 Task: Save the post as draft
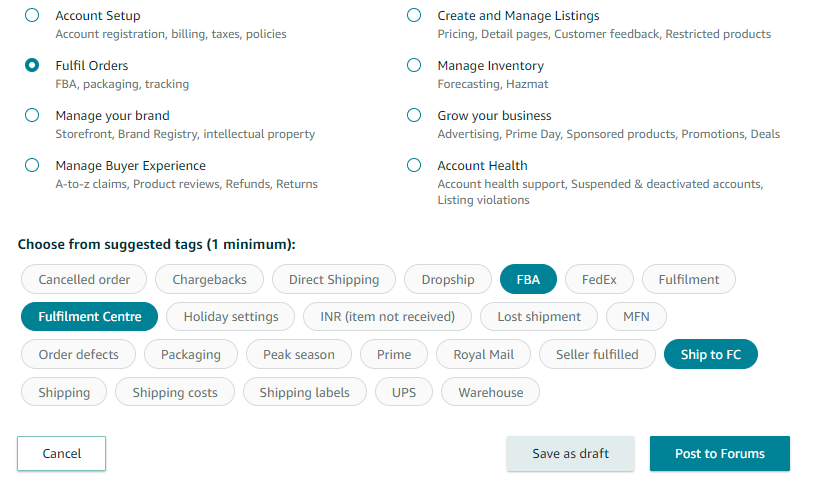(x=570, y=453)
